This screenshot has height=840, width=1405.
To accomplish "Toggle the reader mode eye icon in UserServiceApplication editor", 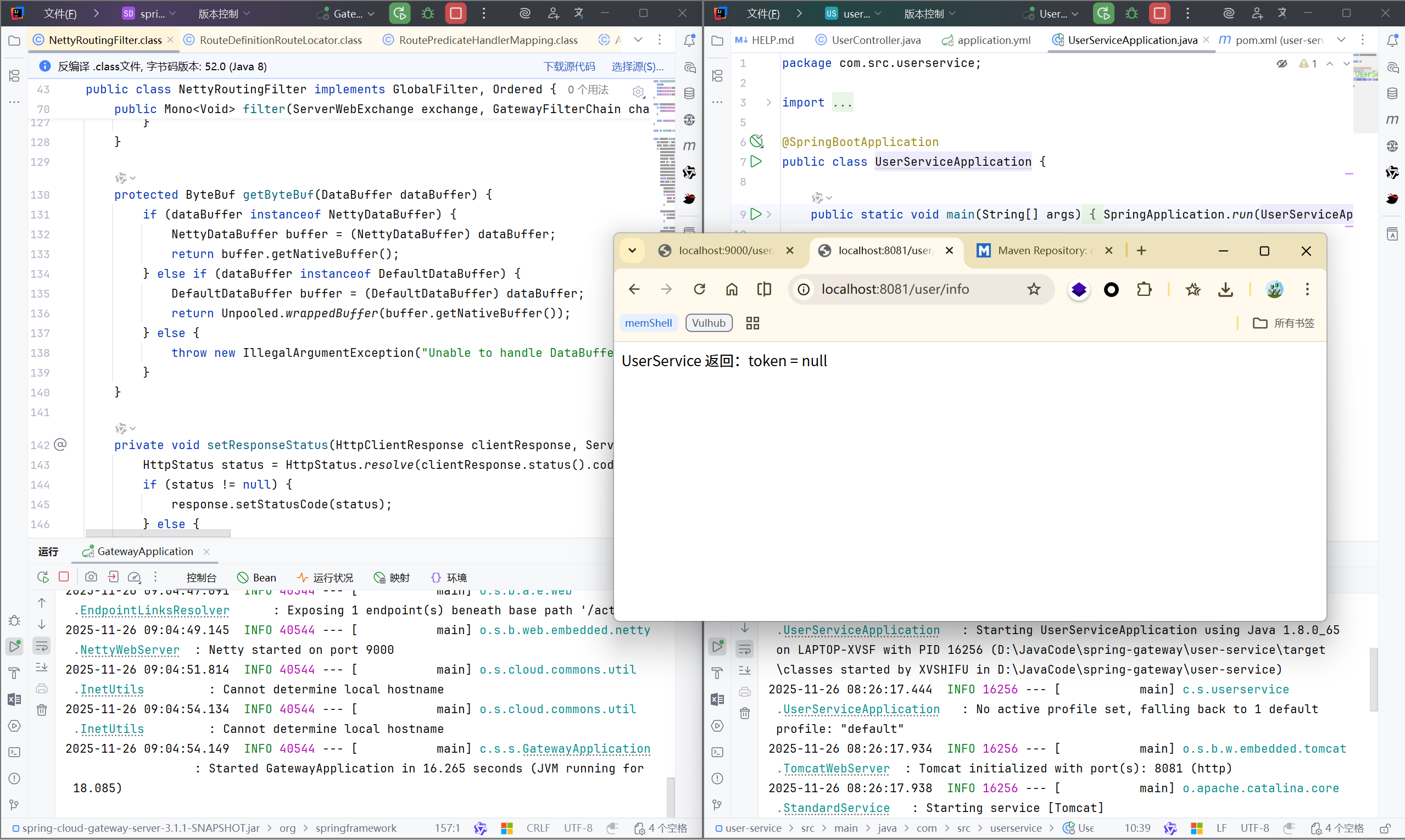I will [1281, 63].
